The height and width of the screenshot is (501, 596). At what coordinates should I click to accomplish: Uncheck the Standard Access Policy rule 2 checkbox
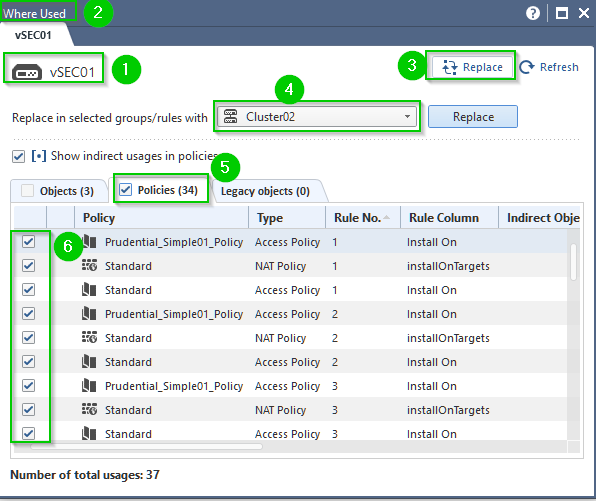(x=29, y=361)
